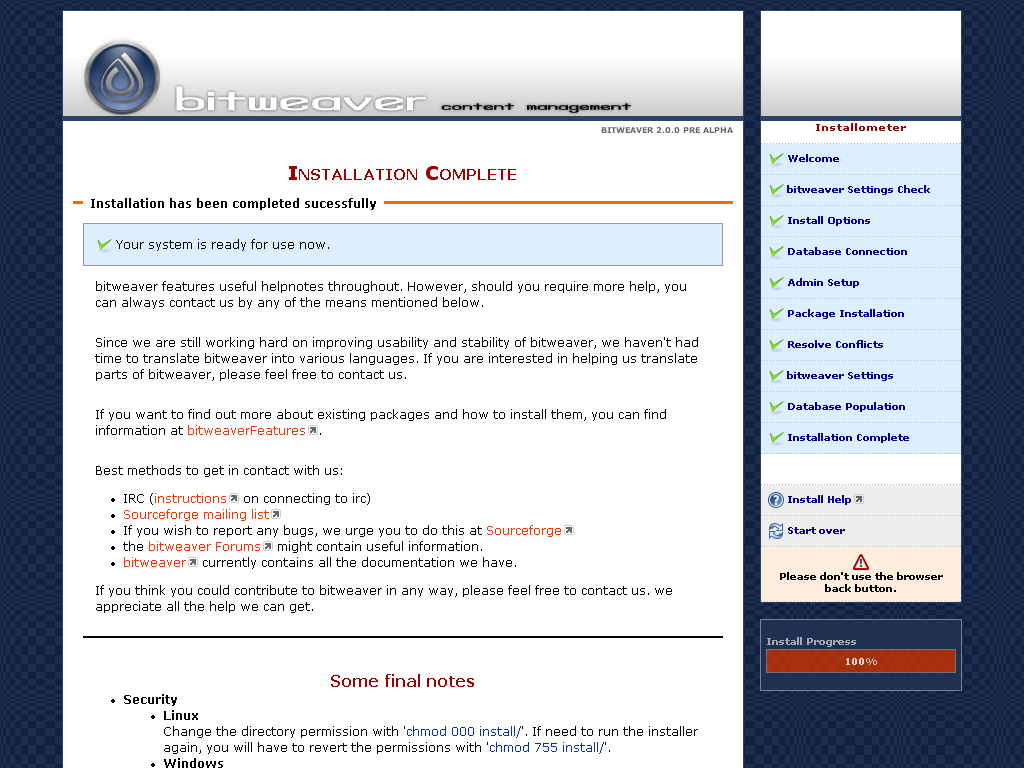Click the checkmark beside Resolve Conflicts
Image resolution: width=1024 pixels, height=768 pixels.
click(776, 345)
